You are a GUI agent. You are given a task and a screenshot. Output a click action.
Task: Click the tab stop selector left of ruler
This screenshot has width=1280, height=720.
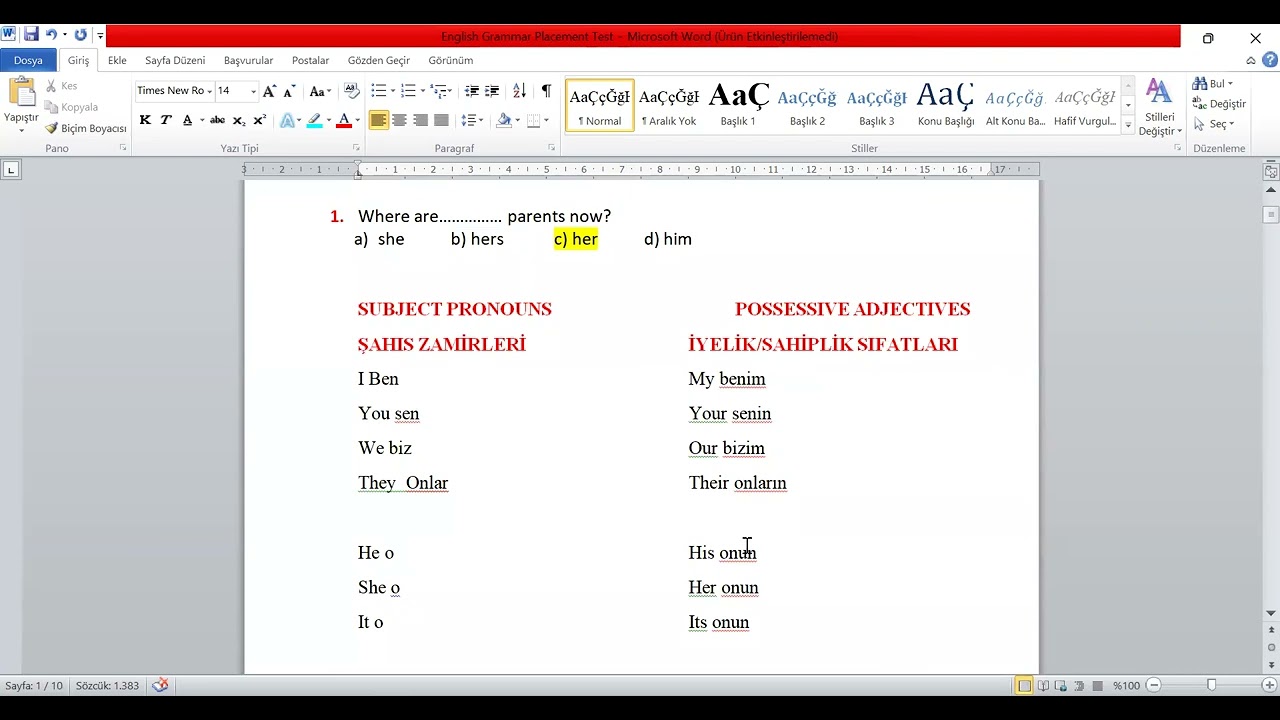tap(11, 170)
